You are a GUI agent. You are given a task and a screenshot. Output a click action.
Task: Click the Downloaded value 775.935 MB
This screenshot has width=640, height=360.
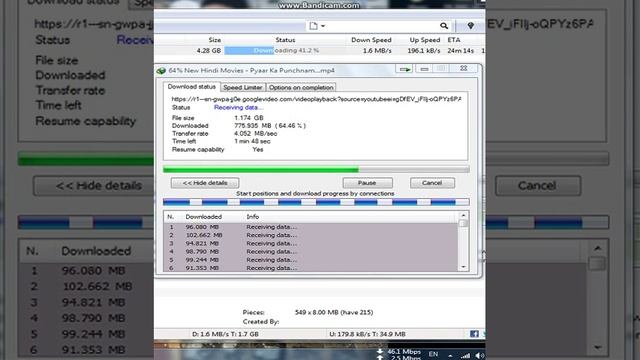click(x=270, y=126)
